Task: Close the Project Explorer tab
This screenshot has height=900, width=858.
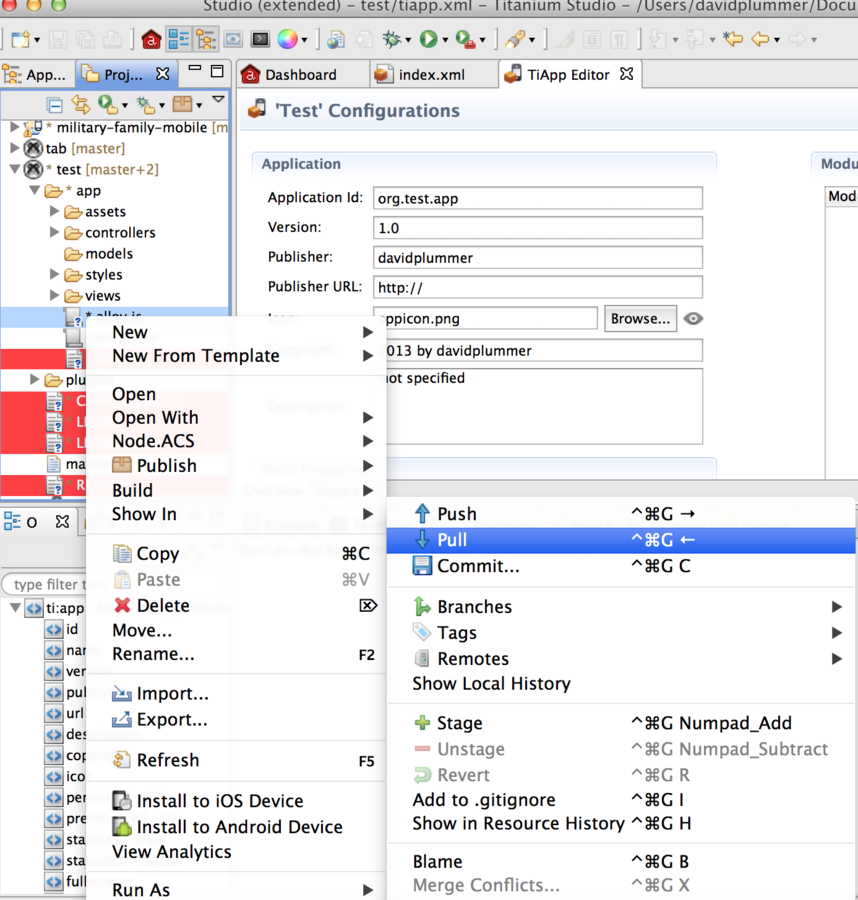Action: pyautogui.click(x=163, y=74)
